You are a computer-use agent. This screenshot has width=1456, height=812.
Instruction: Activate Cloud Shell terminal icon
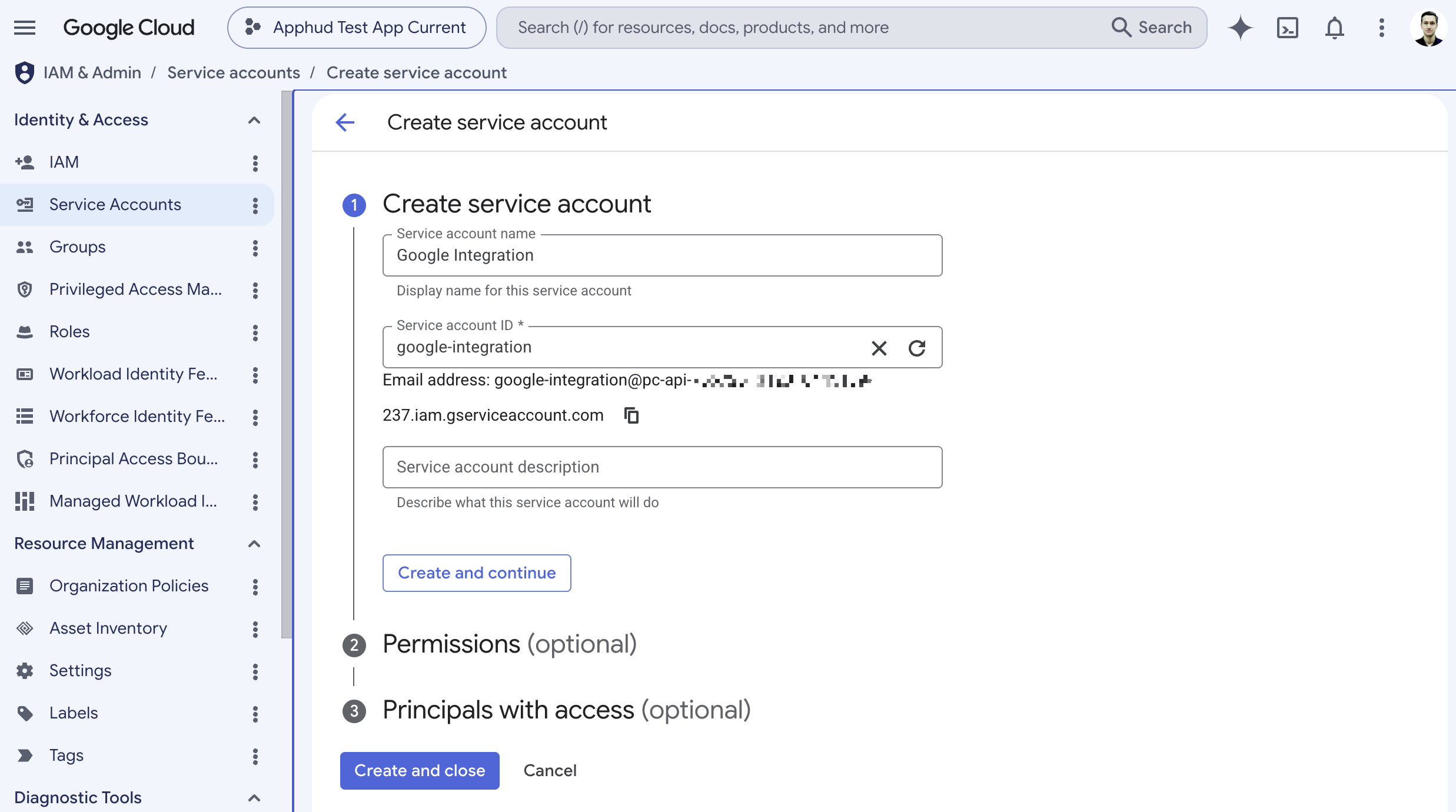[1288, 28]
